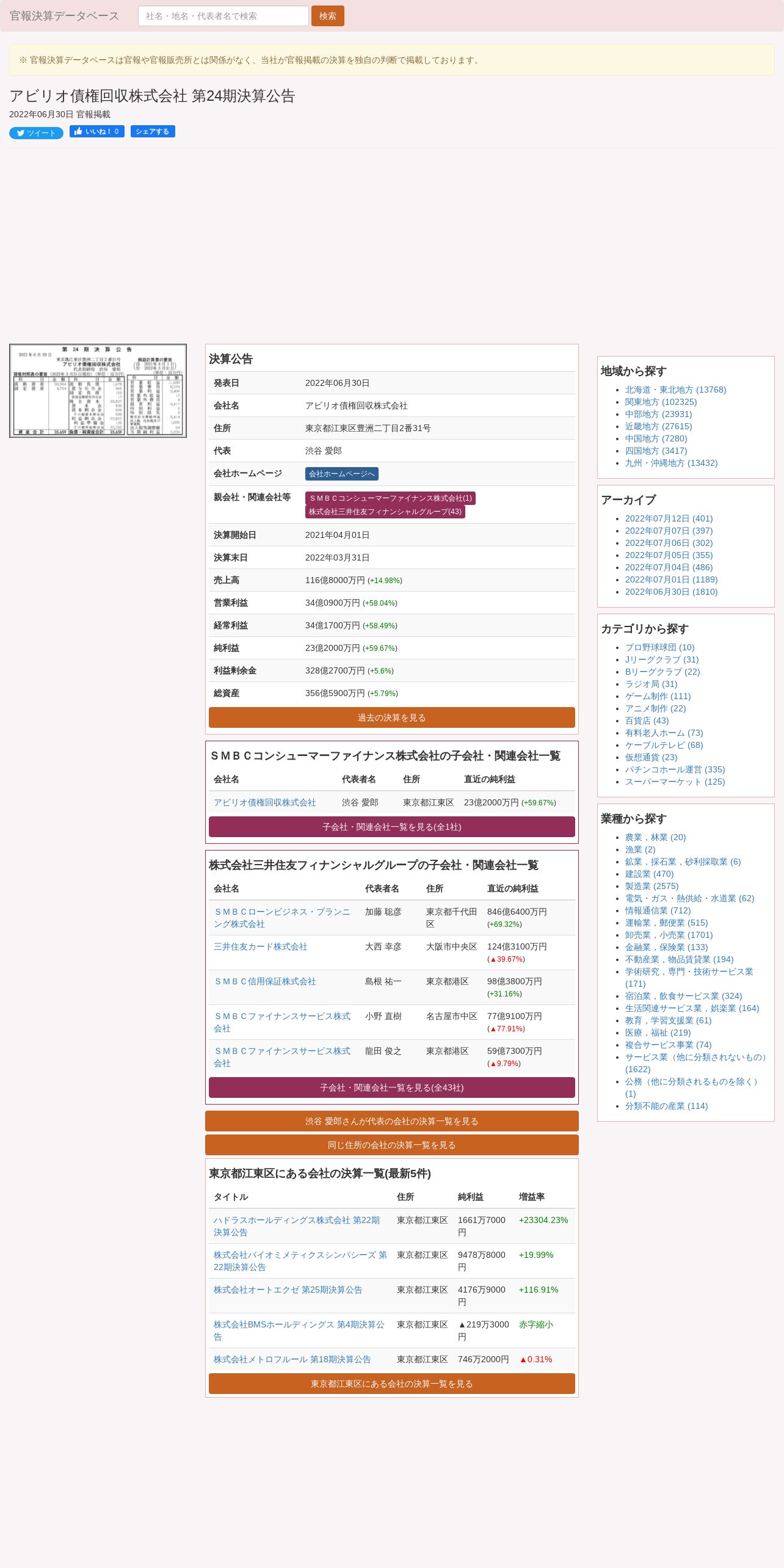The width and height of the screenshot is (784, 1568).
Task: Open archive 2022年07月01日 (1189)
Action: [672, 579]
